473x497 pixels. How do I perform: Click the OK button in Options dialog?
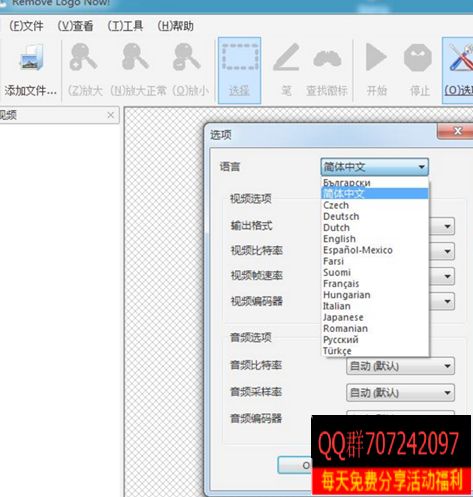tap(295, 465)
